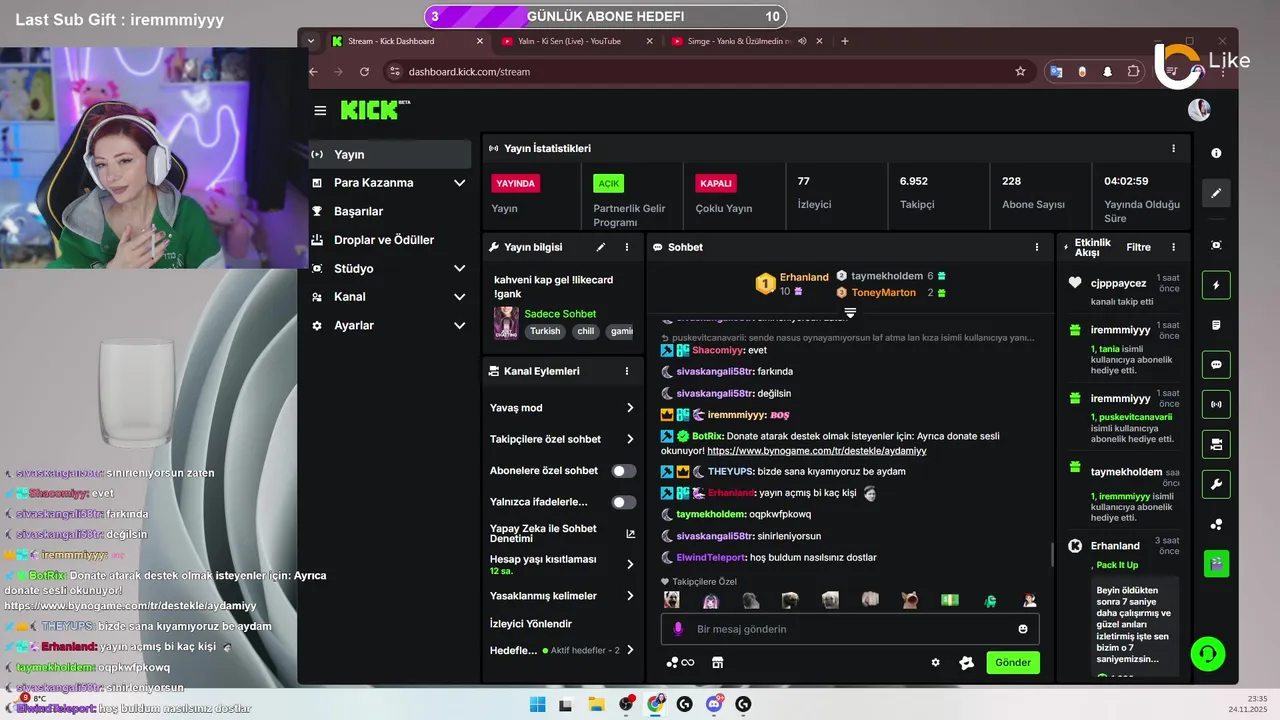Image resolution: width=1280 pixels, height=720 pixels.
Task: Select the pencil edit icon in right sidebar
Action: coord(1216,193)
